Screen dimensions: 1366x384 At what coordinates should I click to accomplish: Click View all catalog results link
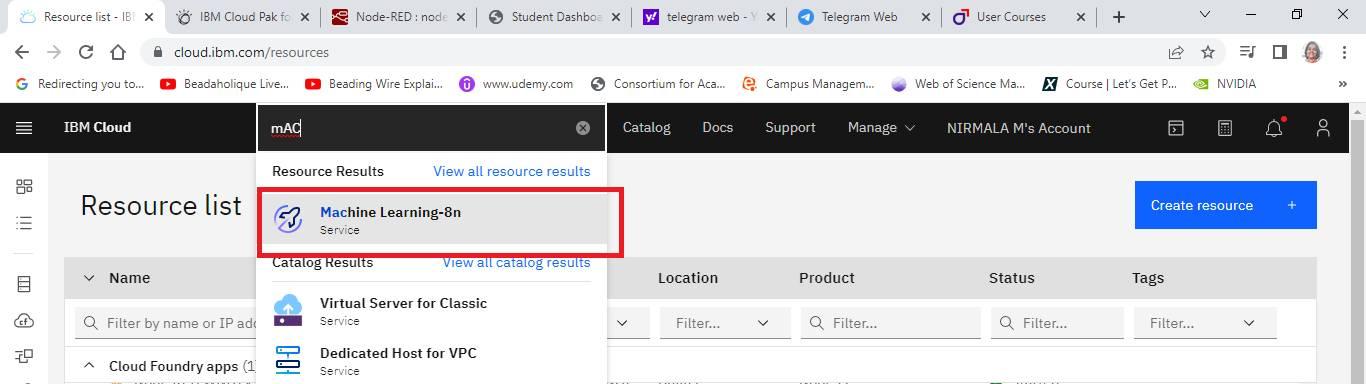coord(516,262)
